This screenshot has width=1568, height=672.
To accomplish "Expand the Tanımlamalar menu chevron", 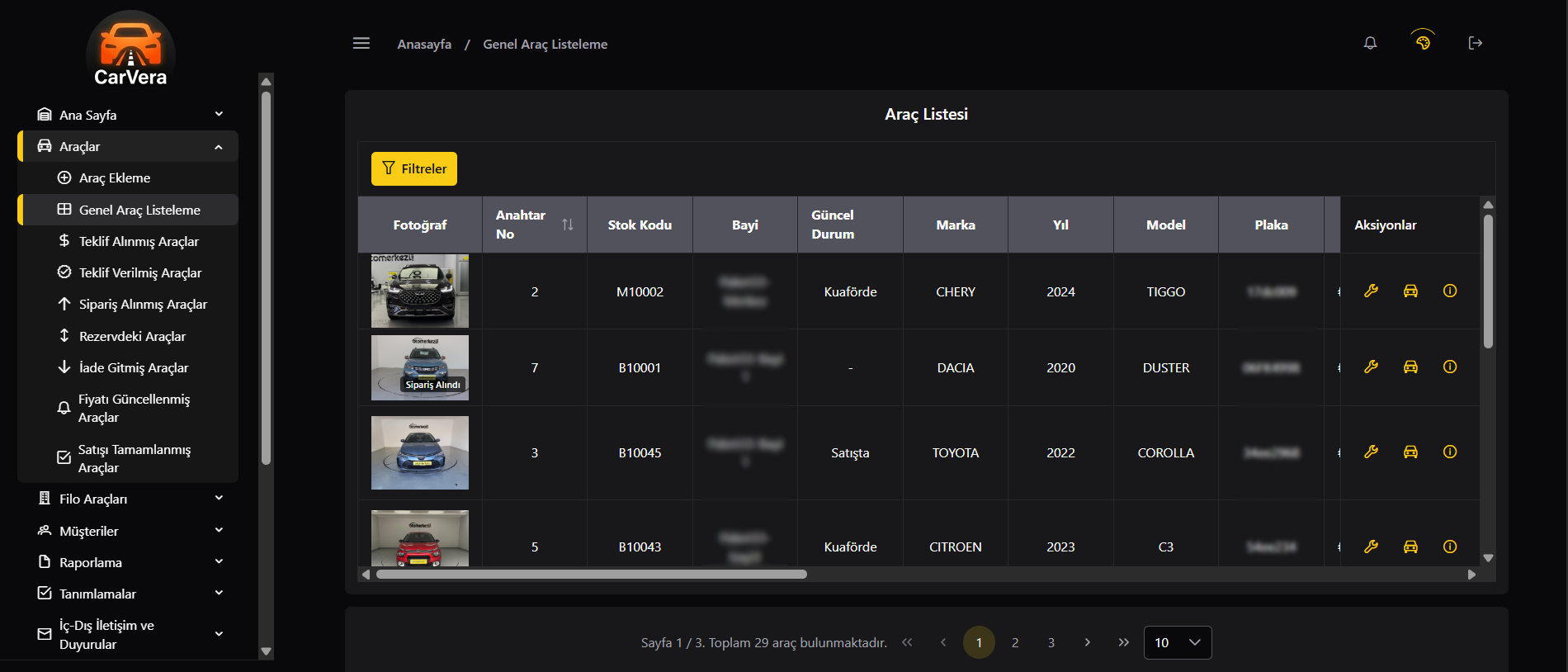I will (219, 593).
